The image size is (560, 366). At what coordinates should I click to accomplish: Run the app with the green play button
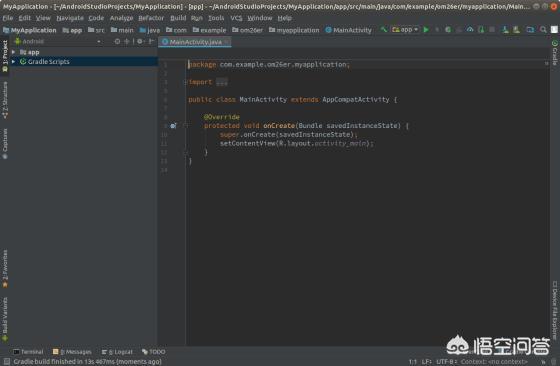pyautogui.click(x=426, y=30)
